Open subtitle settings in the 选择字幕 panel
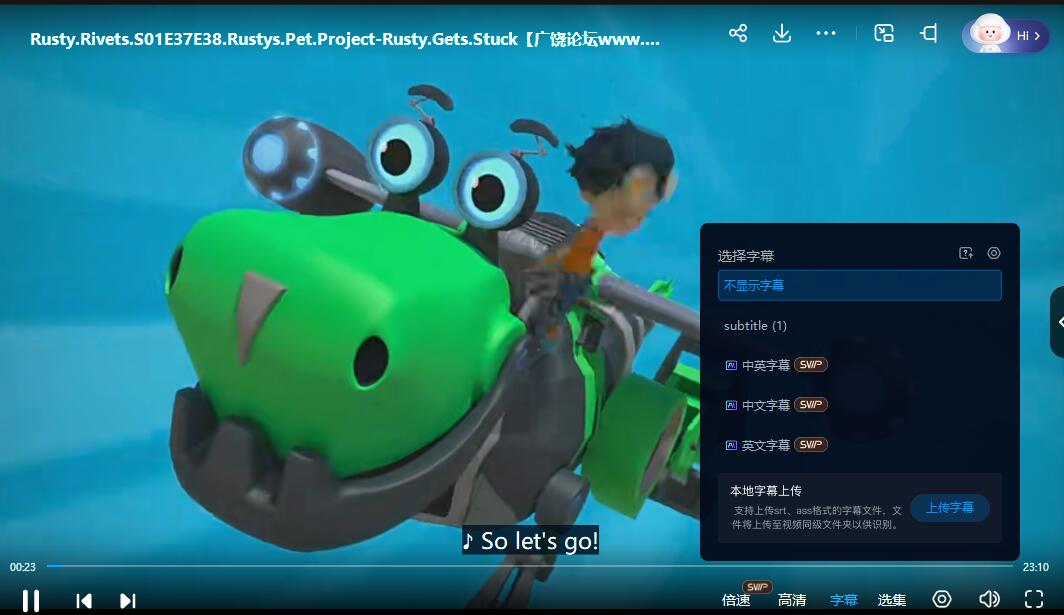The image size is (1064, 615). [x=993, y=253]
